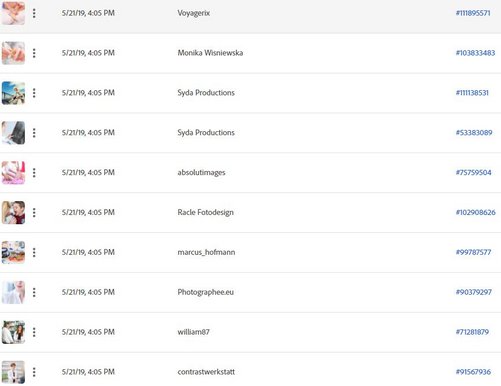Open the options menu beside Racle Fotodesign
Viewport: 501px width, 386px height.
pos(34,212)
